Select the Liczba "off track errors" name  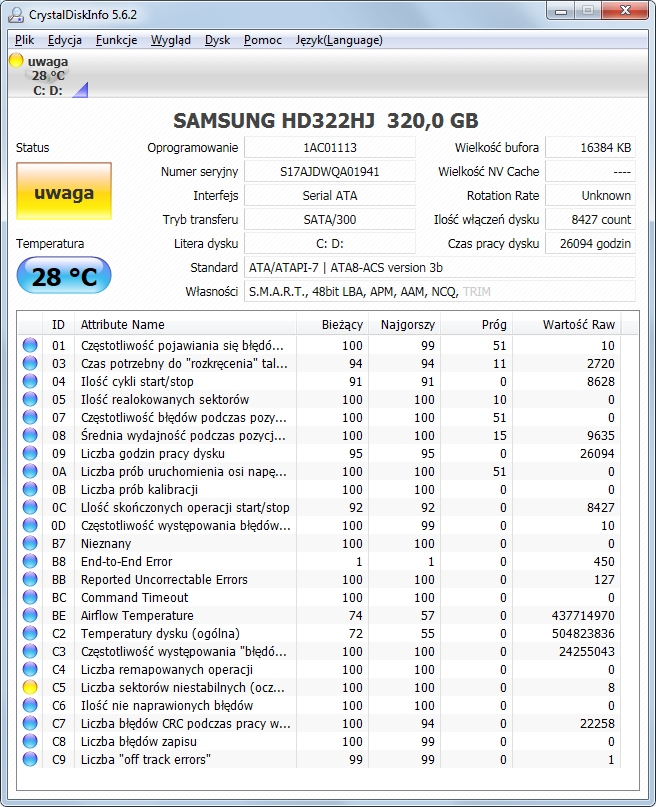tap(146, 760)
